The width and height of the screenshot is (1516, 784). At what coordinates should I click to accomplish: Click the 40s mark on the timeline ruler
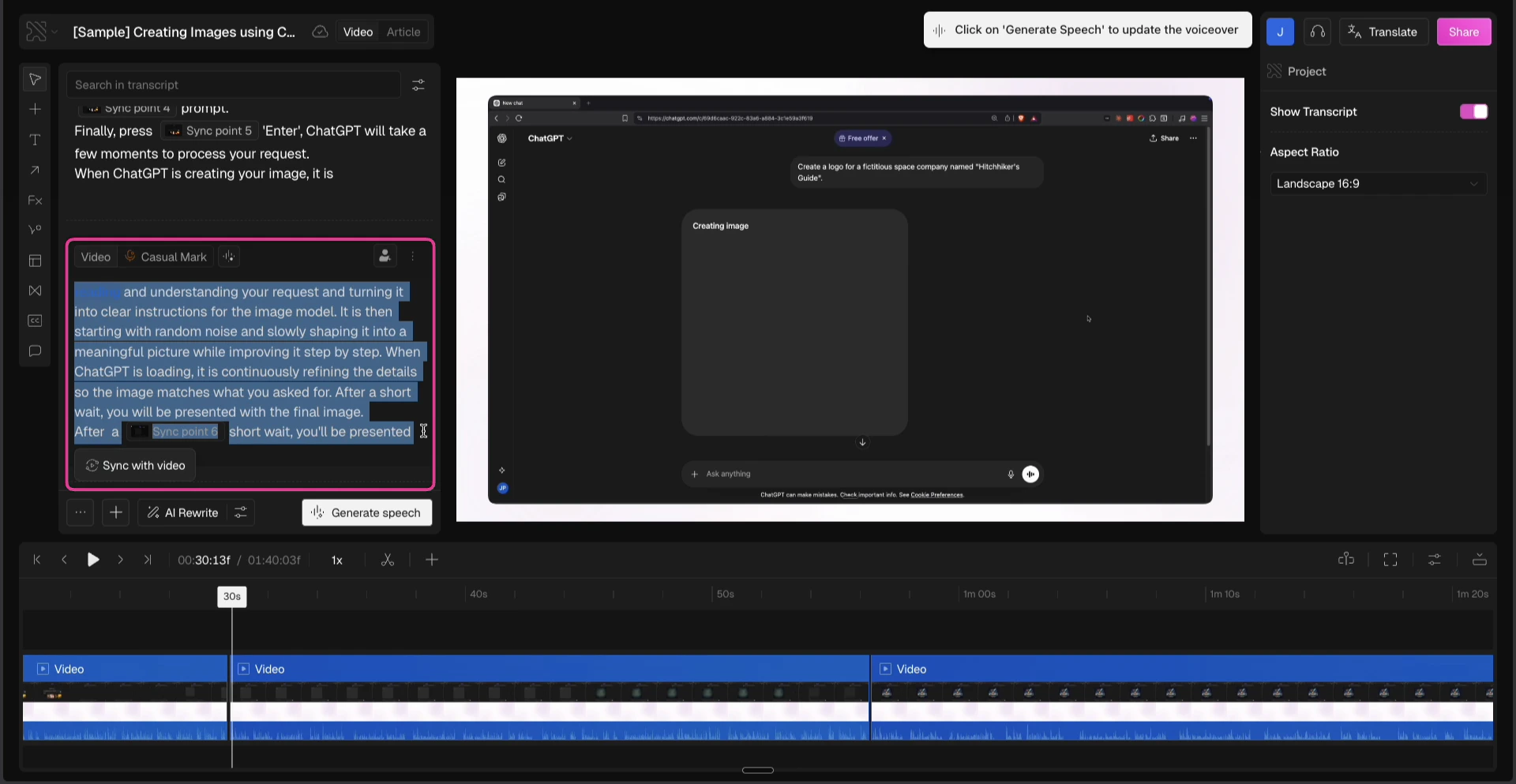coord(478,594)
